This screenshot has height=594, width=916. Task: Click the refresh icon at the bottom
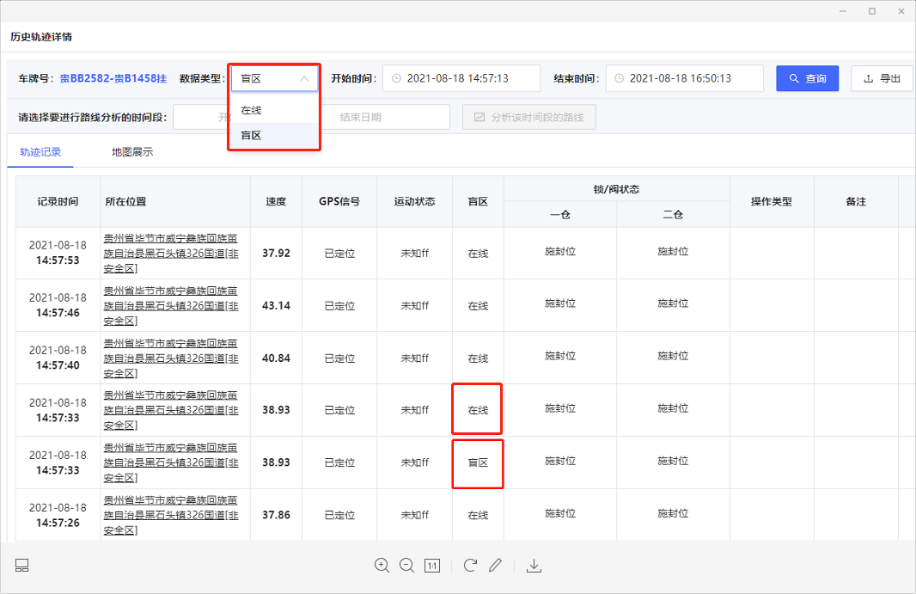pos(469,565)
